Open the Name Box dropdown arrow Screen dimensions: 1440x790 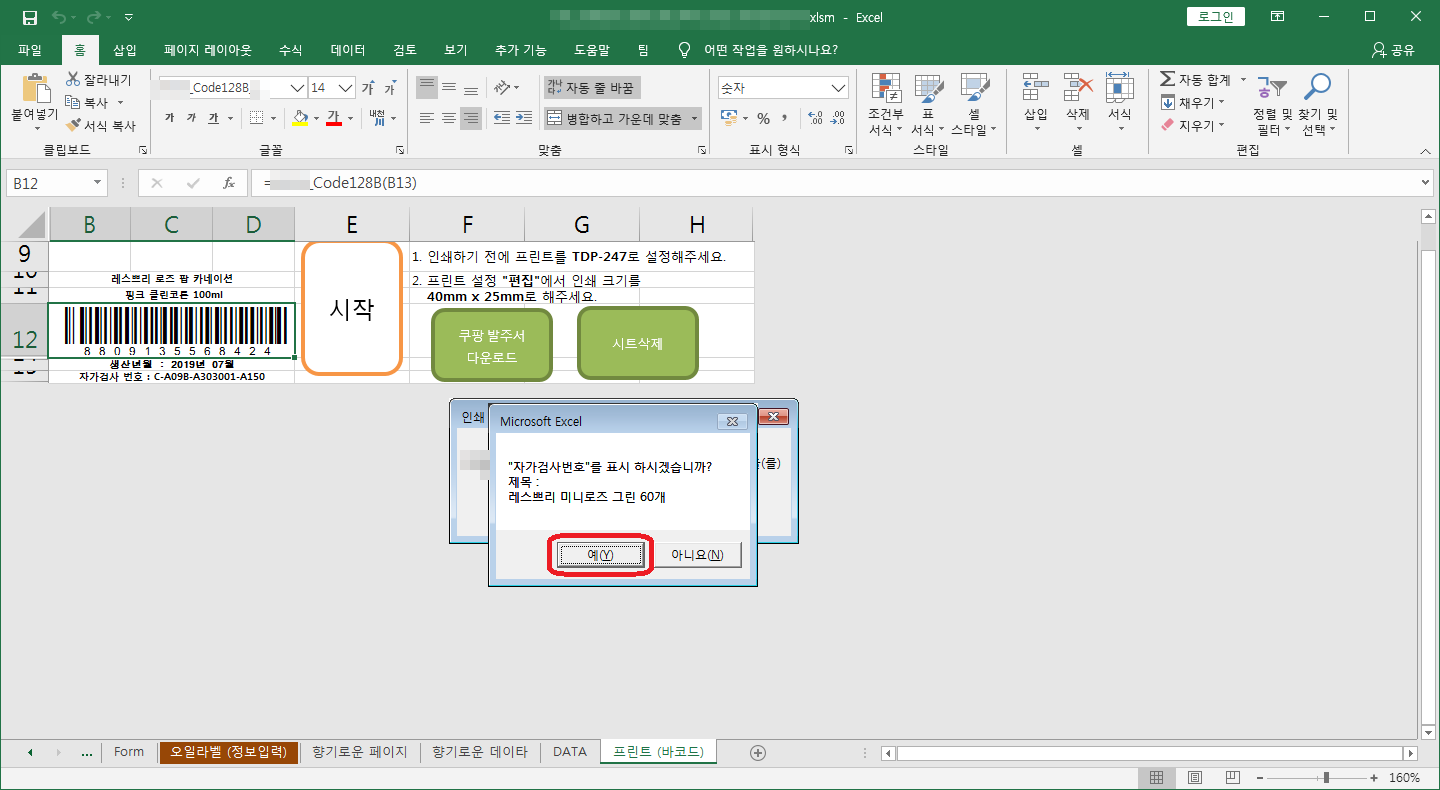(x=97, y=183)
